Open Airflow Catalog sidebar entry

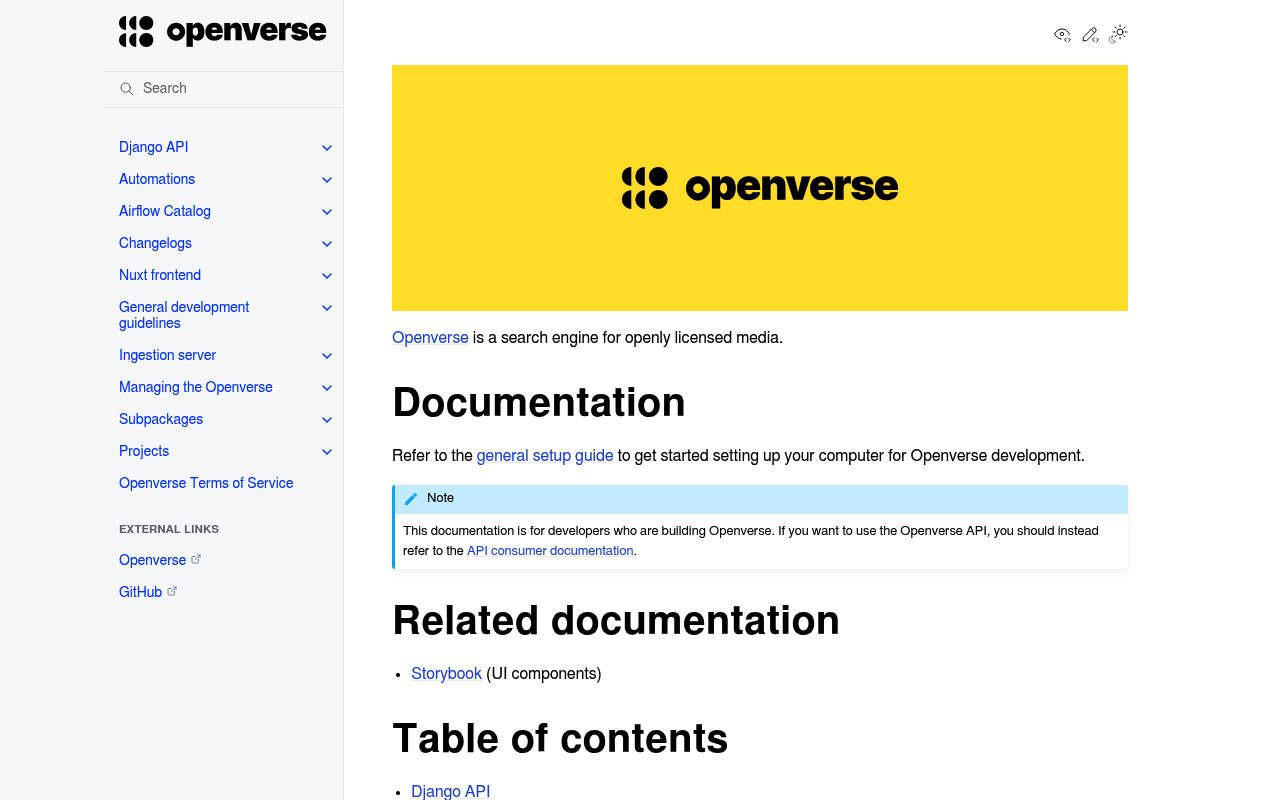[165, 211]
